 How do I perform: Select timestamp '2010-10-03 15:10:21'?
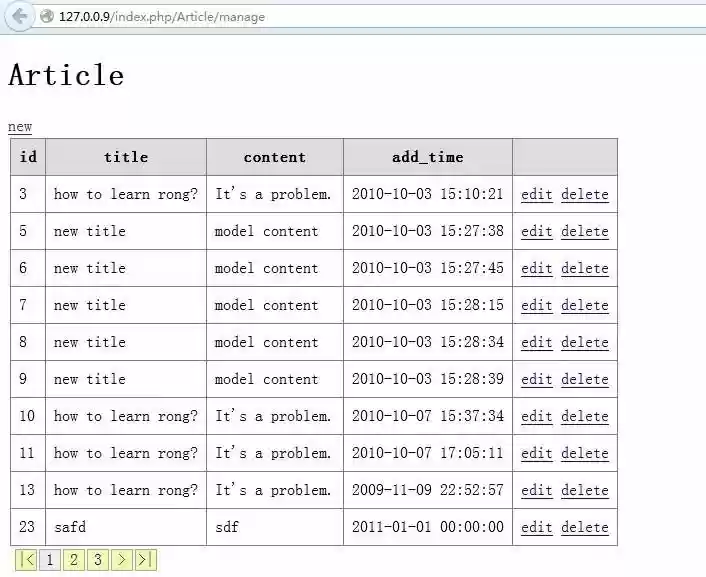click(x=428, y=194)
